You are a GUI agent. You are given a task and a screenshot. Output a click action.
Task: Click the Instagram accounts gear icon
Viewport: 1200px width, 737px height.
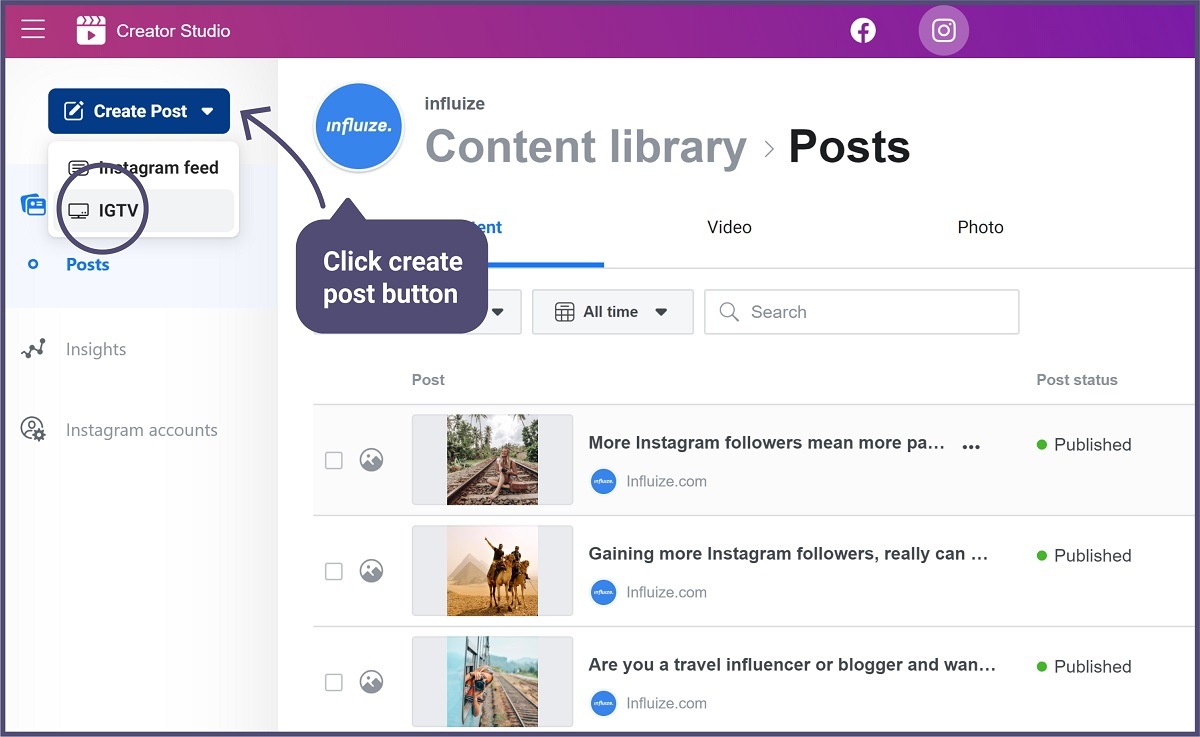click(x=33, y=430)
